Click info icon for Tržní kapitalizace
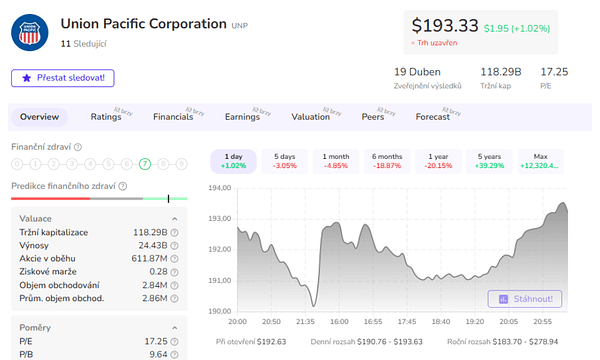 tap(174, 233)
